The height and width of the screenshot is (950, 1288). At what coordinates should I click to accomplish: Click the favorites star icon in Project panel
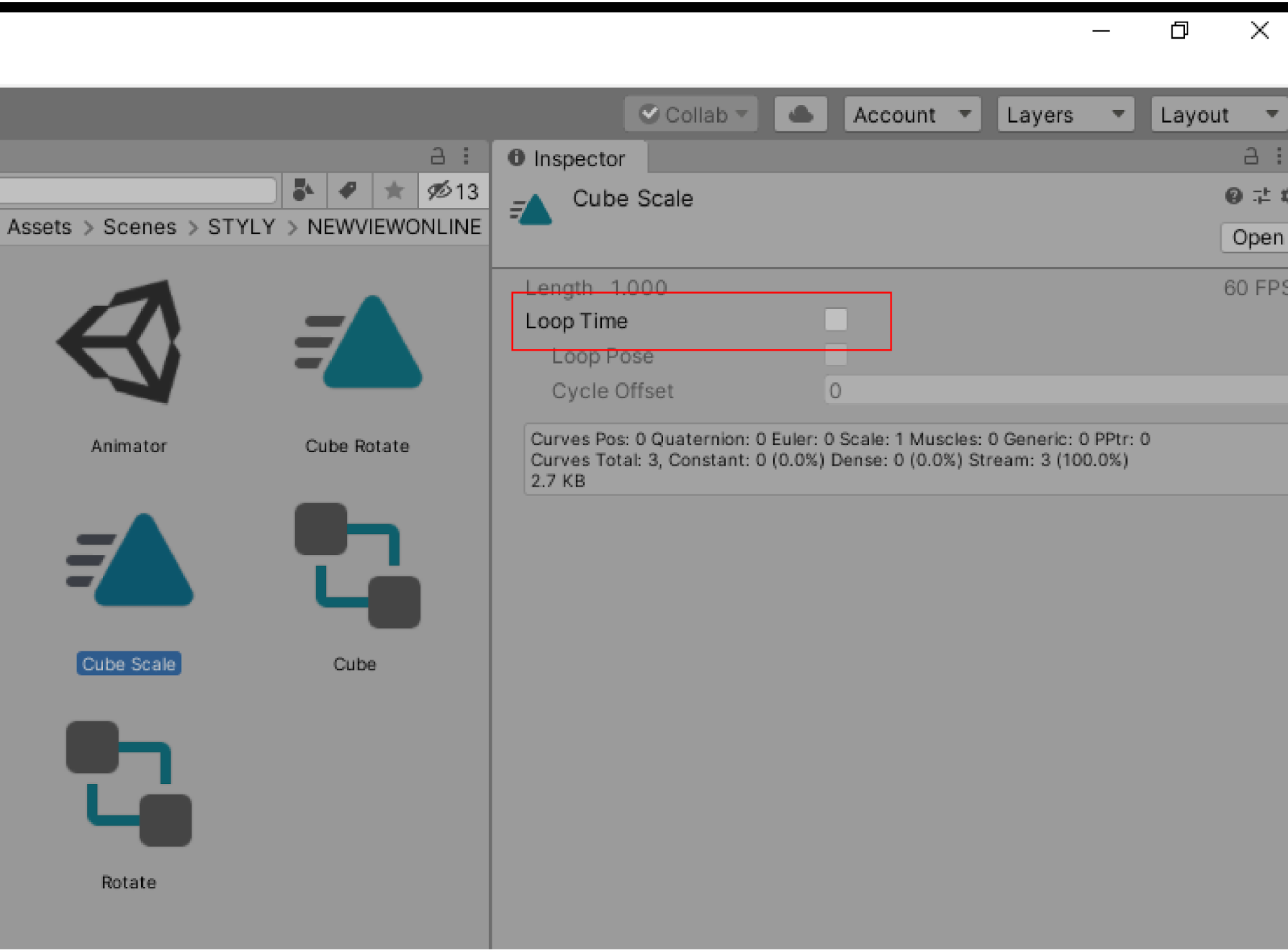point(394,191)
